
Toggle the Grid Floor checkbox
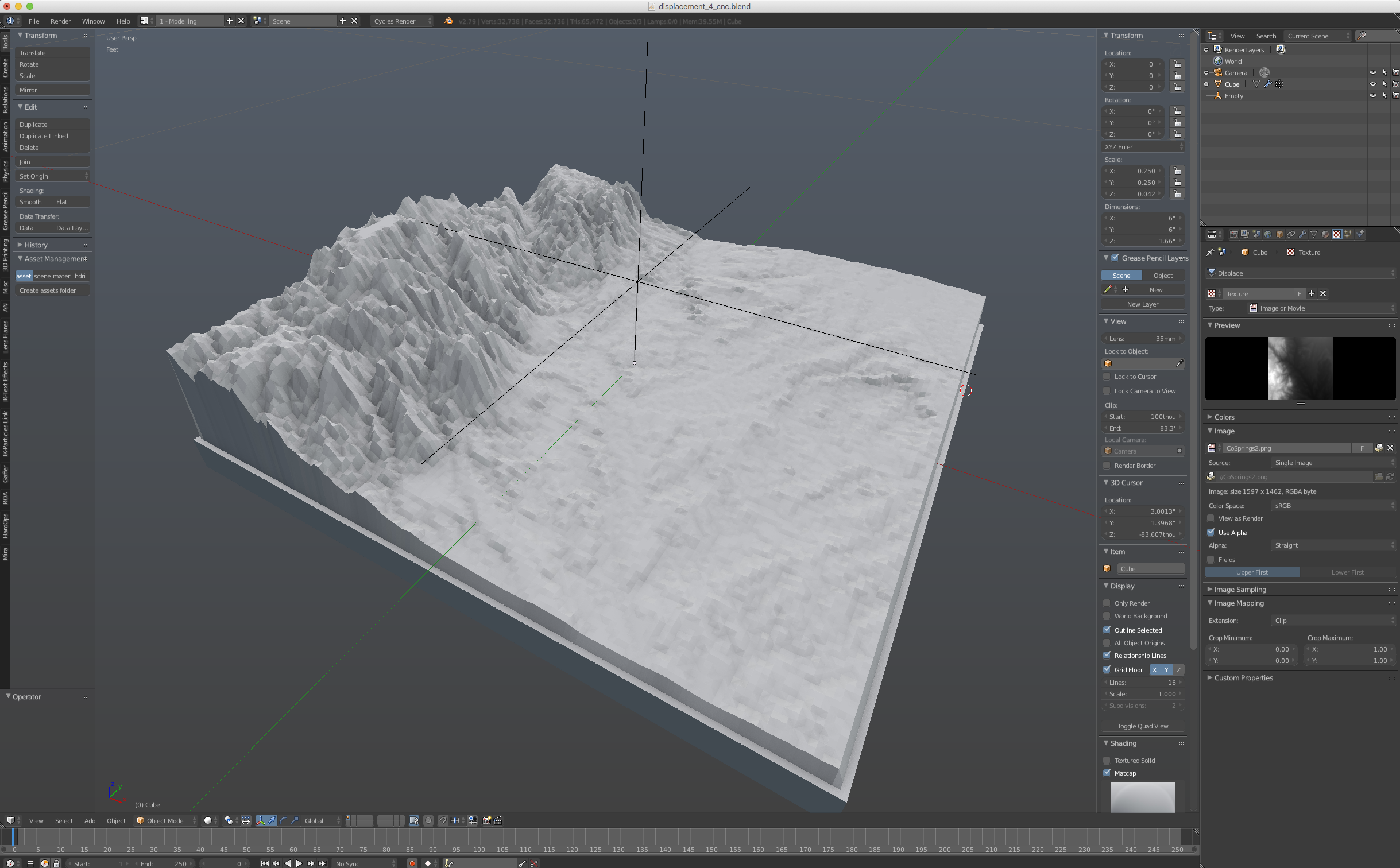click(x=1107, y=669)
